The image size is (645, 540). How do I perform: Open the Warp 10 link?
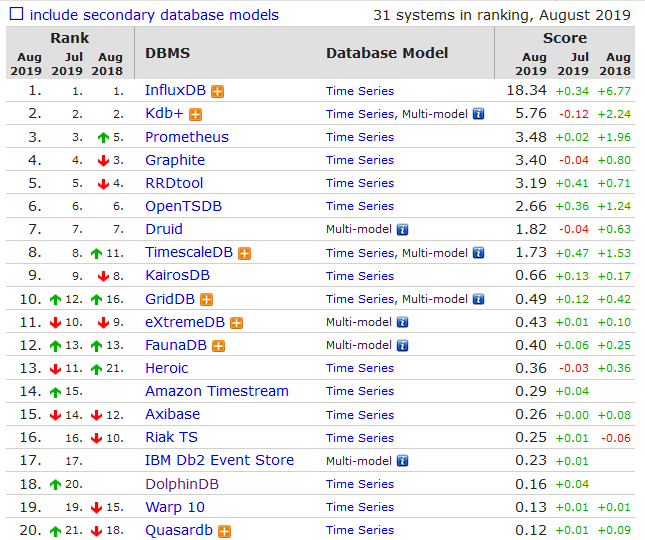(x=175, y=507)
